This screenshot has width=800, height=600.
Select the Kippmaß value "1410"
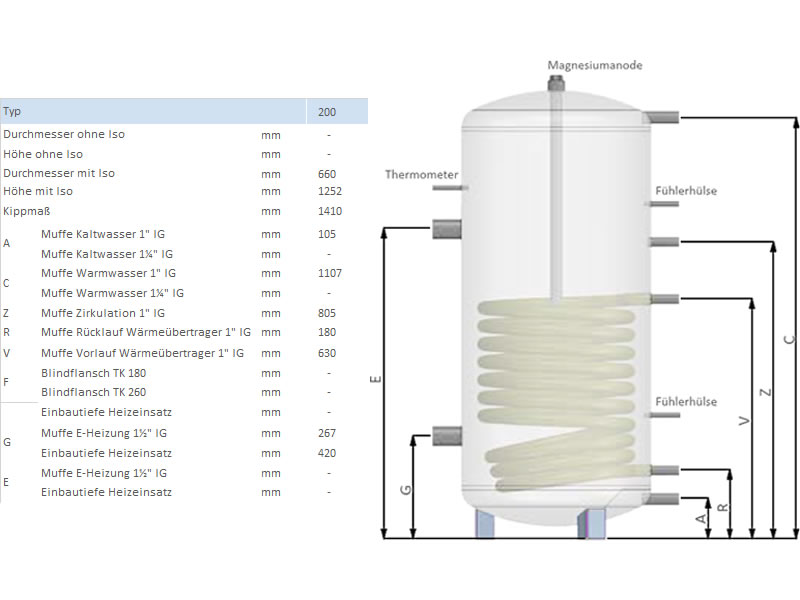[x=330, y=211]
